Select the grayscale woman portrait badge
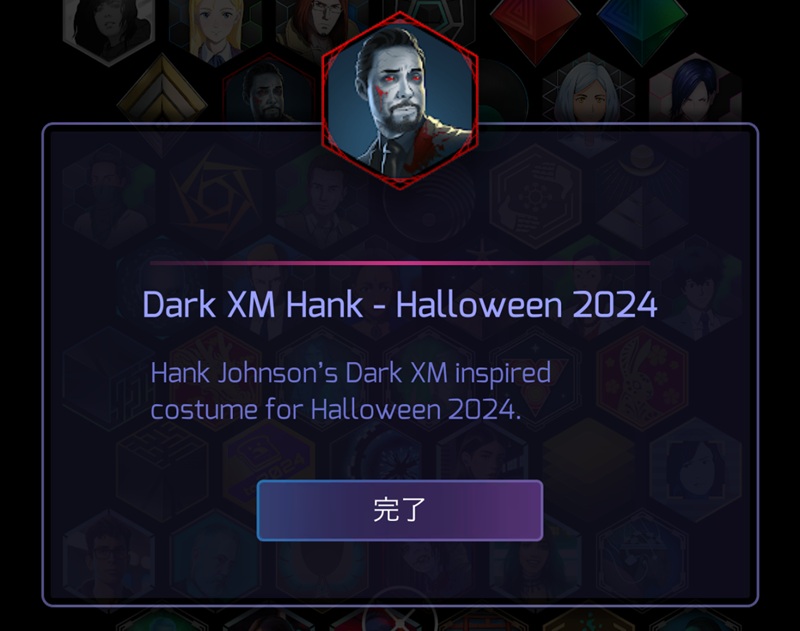 (x=109, y=28)
